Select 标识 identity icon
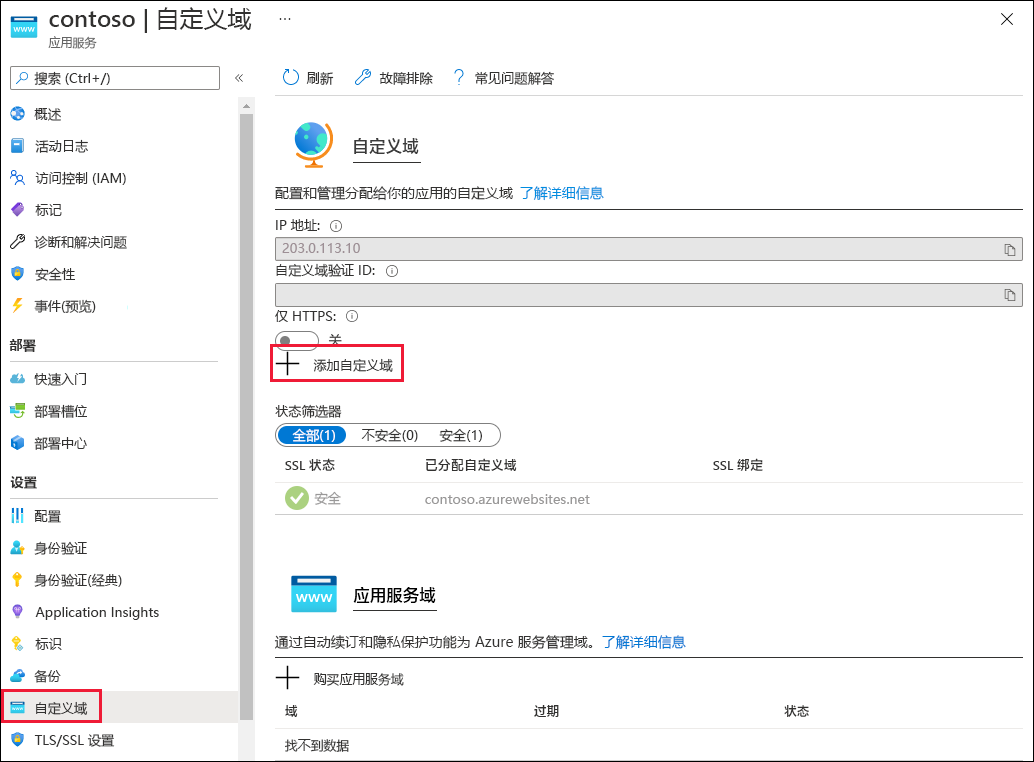 (18, 644)
